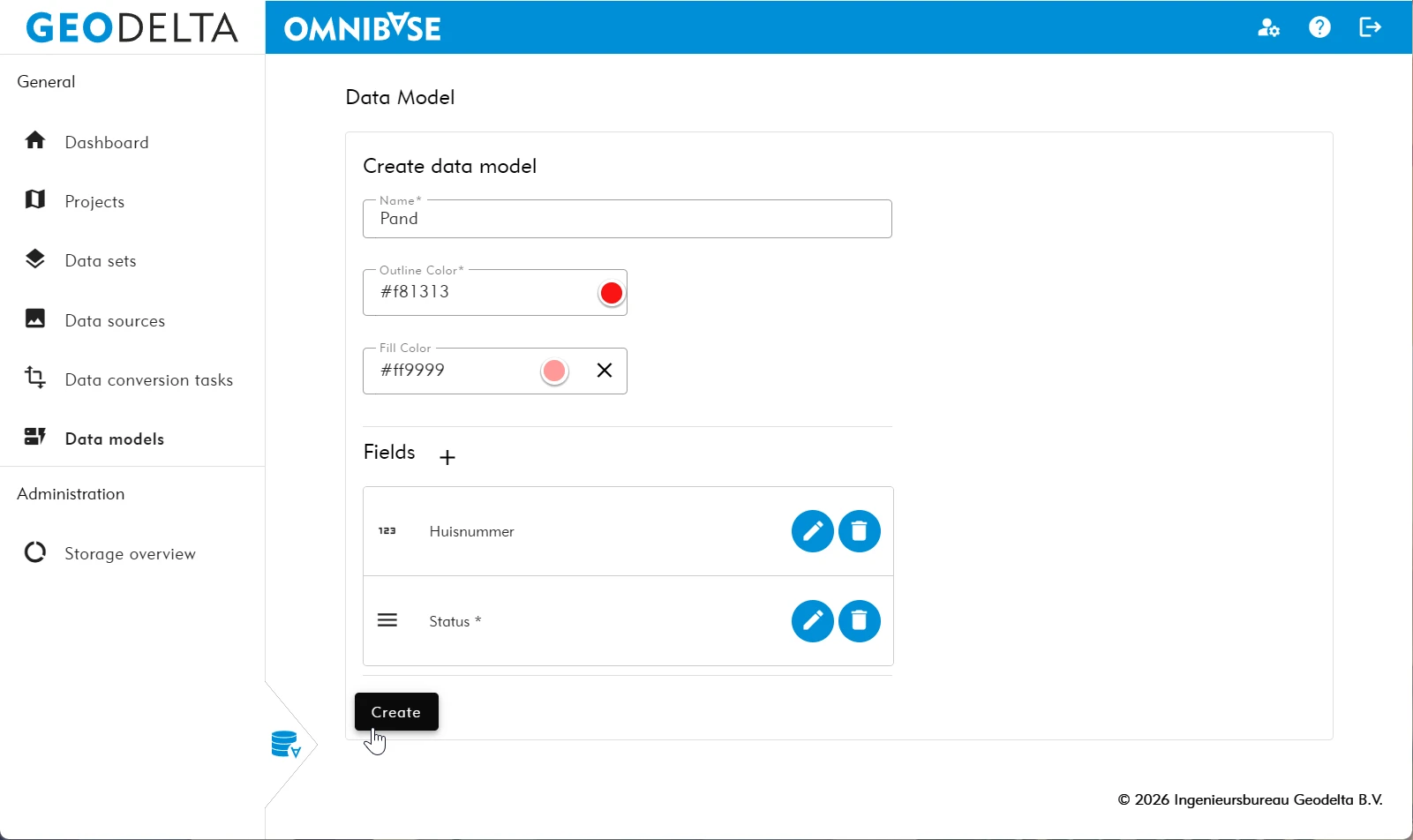Open Dashboard from the sidebar
1413x840 pixels.
click(x=106, y=142)
